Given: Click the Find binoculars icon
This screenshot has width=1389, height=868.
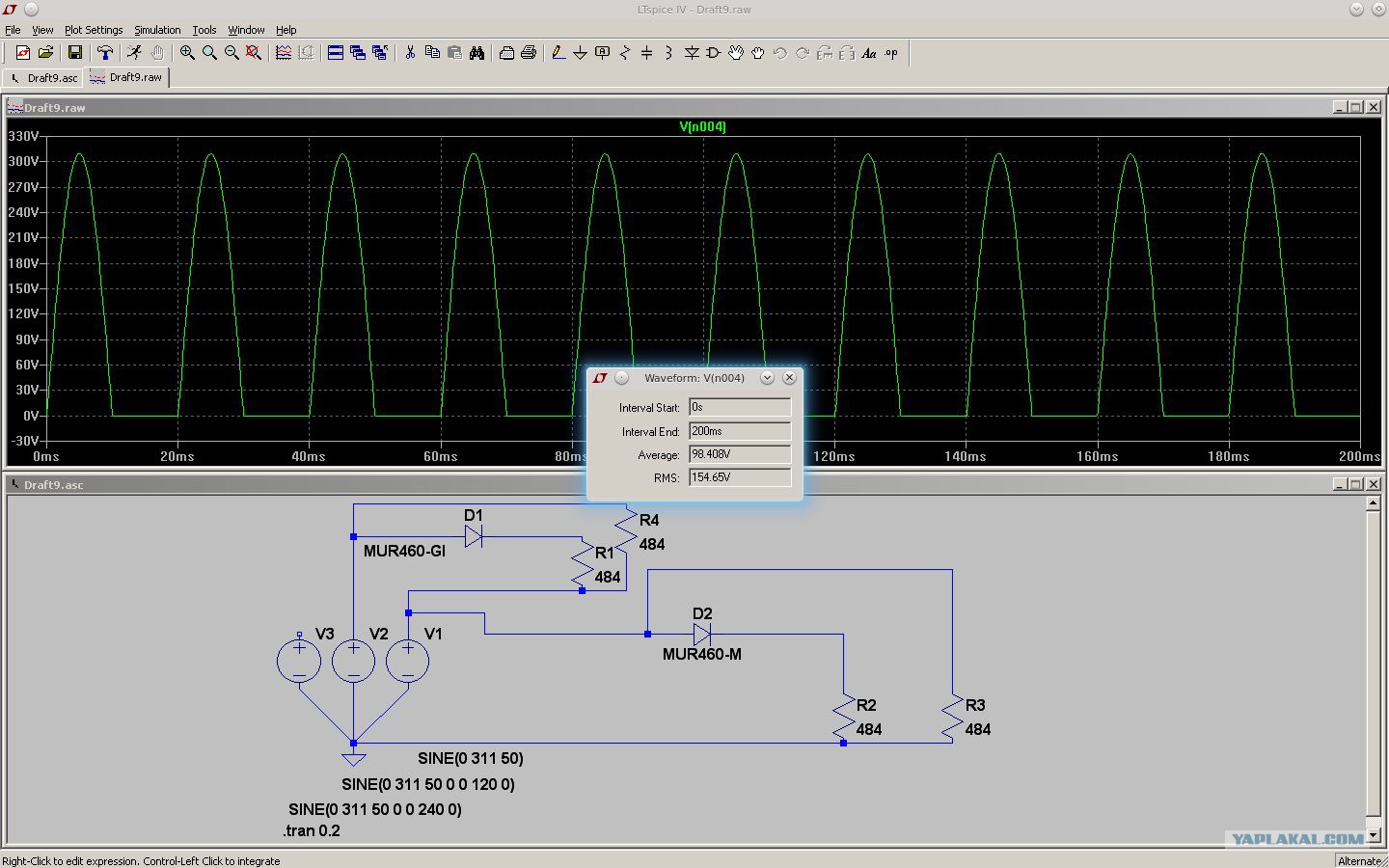Looking at the screenshot, I should 477,53.
